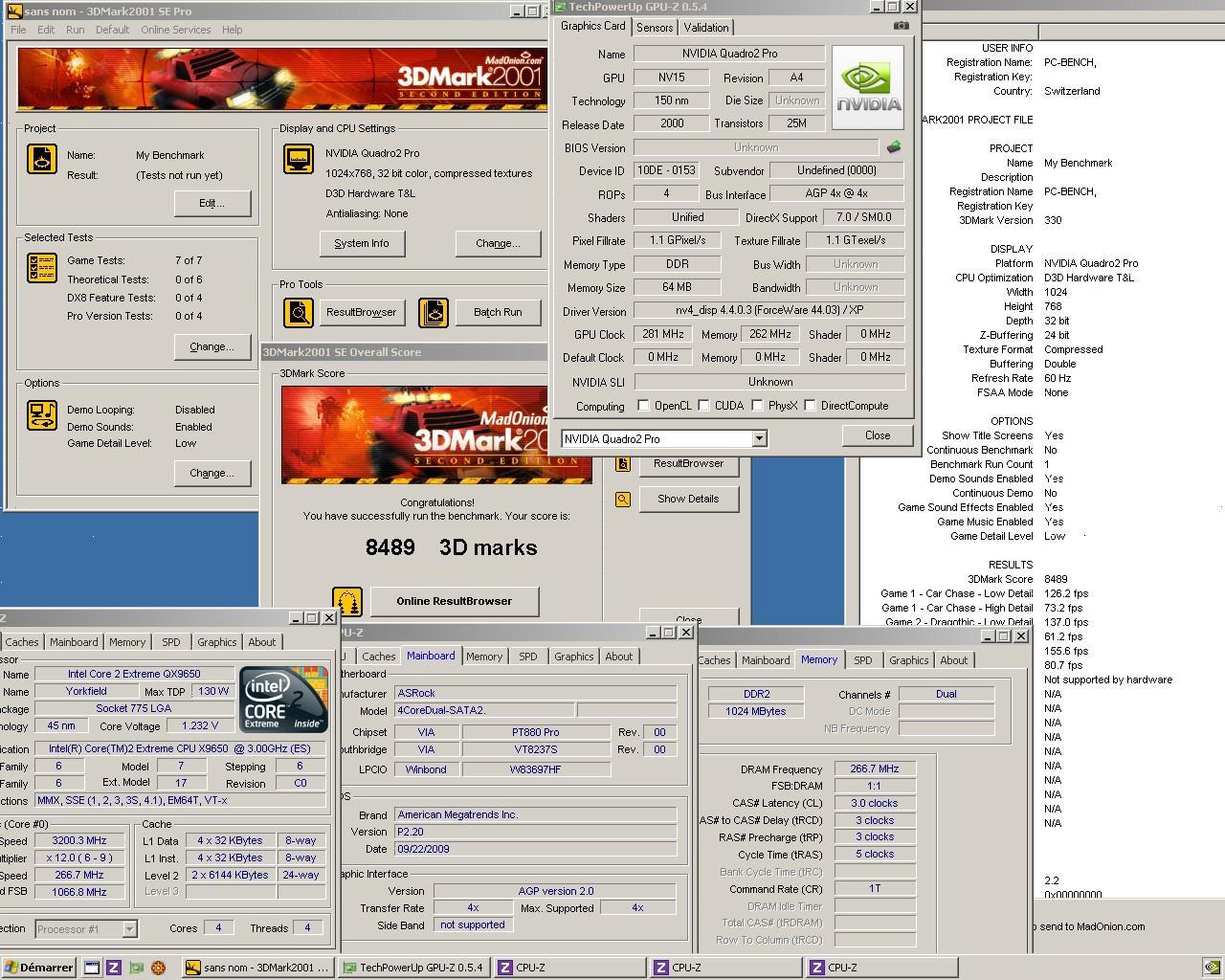Click the icon left of Online ResultBrowser button
The height and width of the screenshot is (980, 1225).
(x=347, y=601)
